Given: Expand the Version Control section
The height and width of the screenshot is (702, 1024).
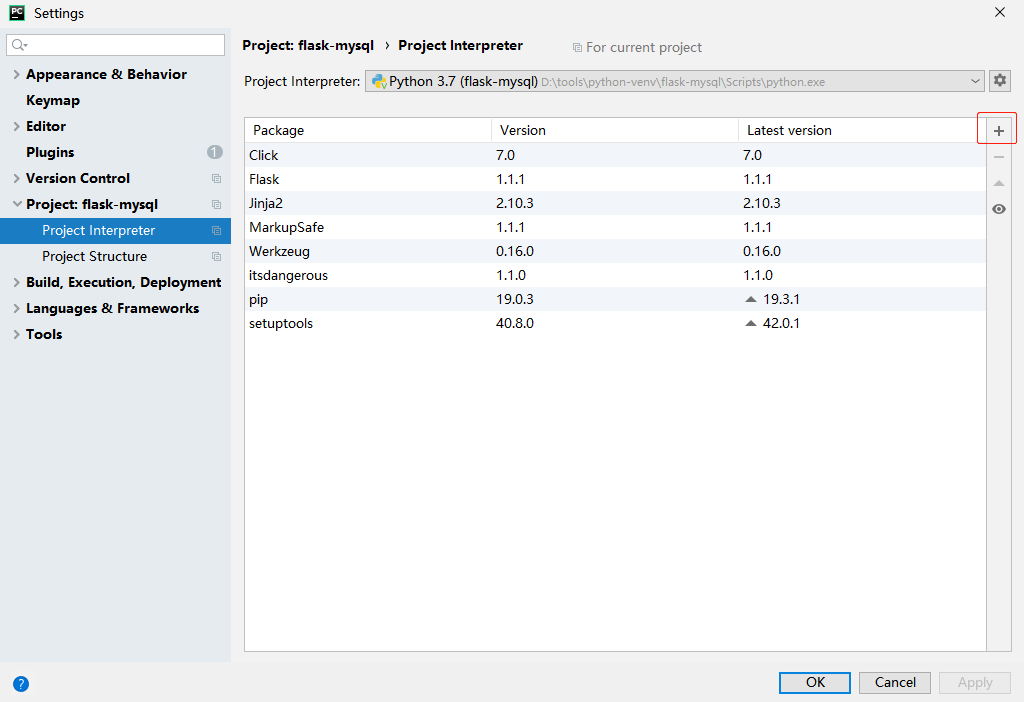Looking at the screenshot, I should click(x=16, y=178).
